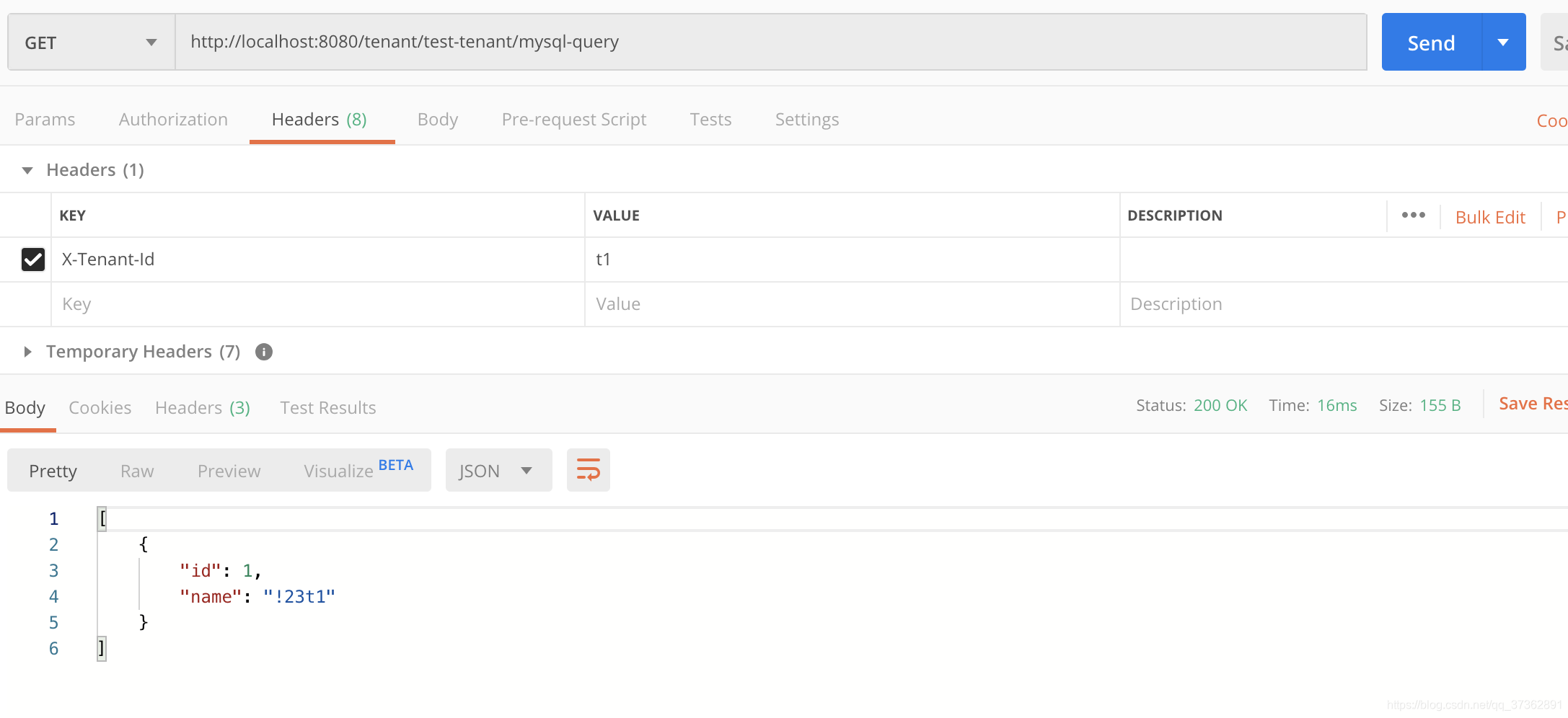Expand the Temporary Headers (7) section
The width and height of the screenshot is (1568, 718).
(27, 352)
